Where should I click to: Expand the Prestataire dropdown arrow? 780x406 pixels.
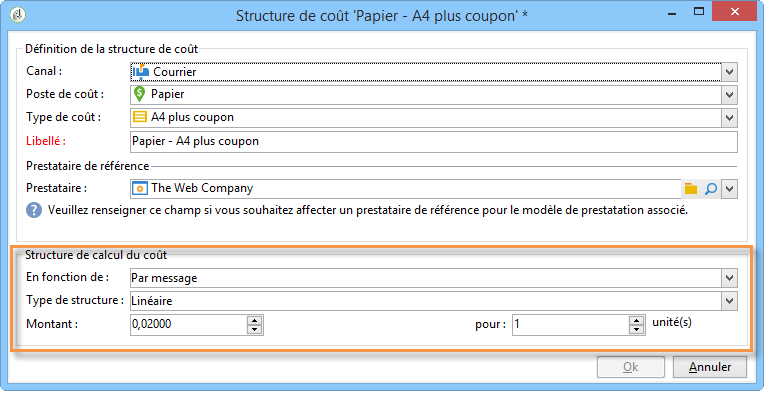(729, 189)
